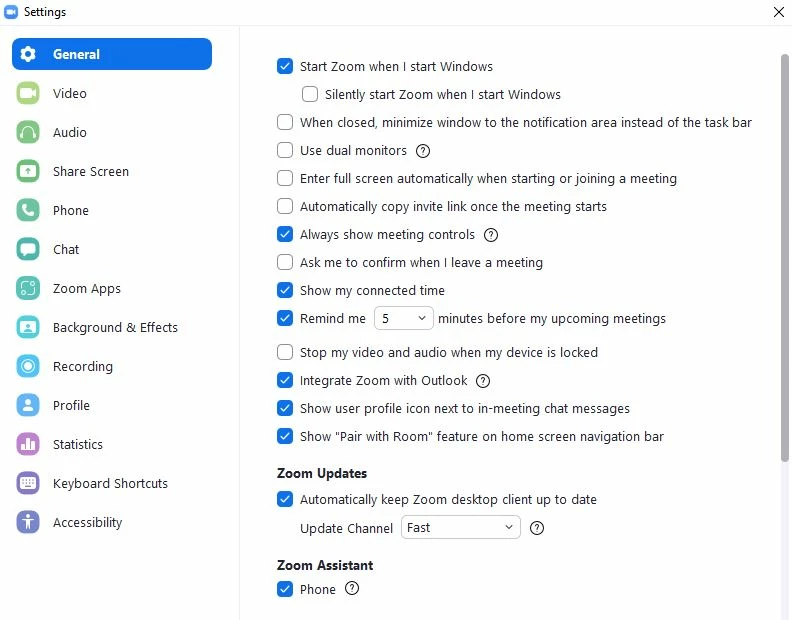Toggle the Remind me checkbox
This screenshot has height=620, width=792.
click(285, 318)
